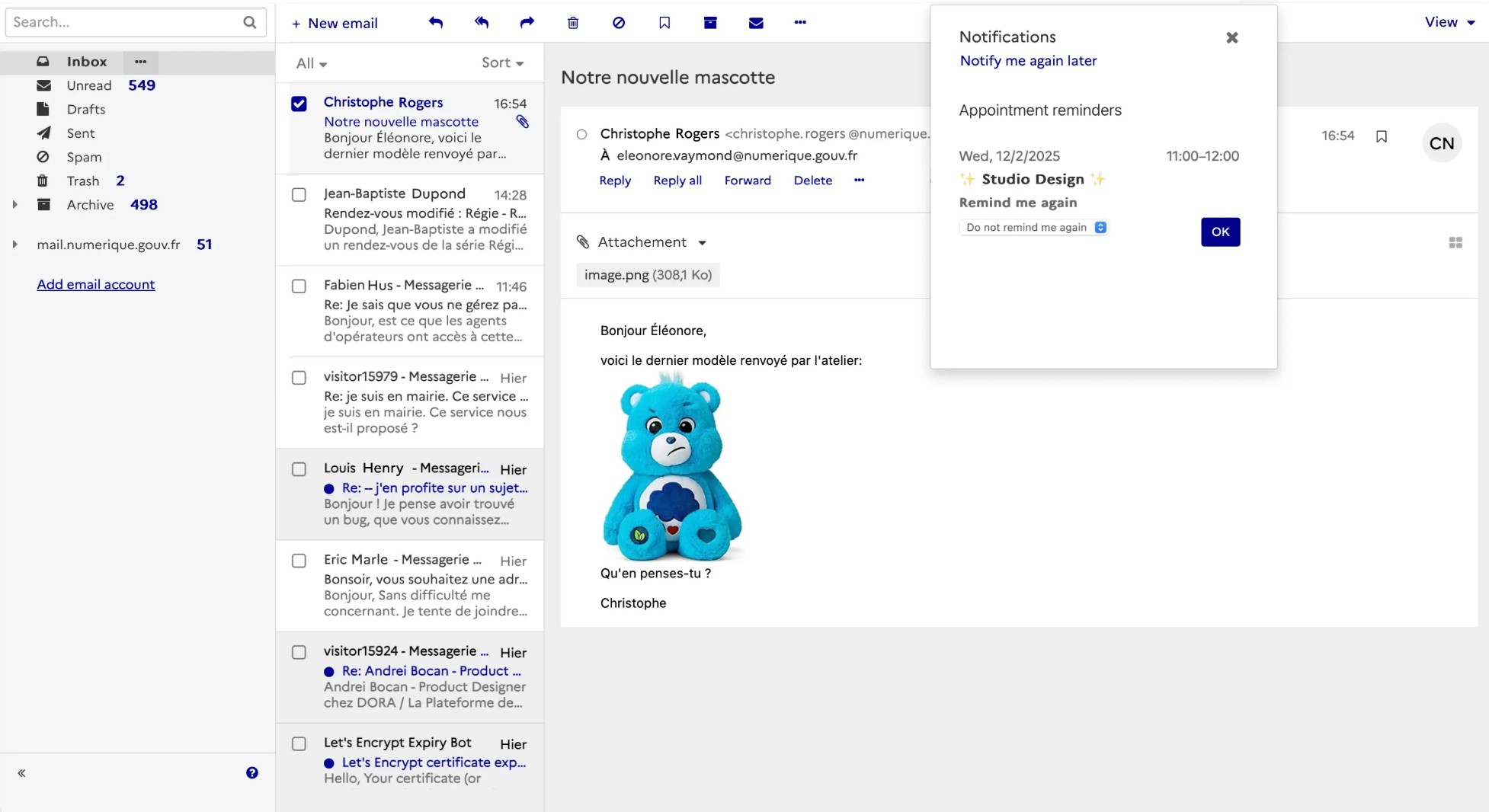Click the search magnifier icon
The height and width of the screenshot is (812, 1489).
point(249,22)
